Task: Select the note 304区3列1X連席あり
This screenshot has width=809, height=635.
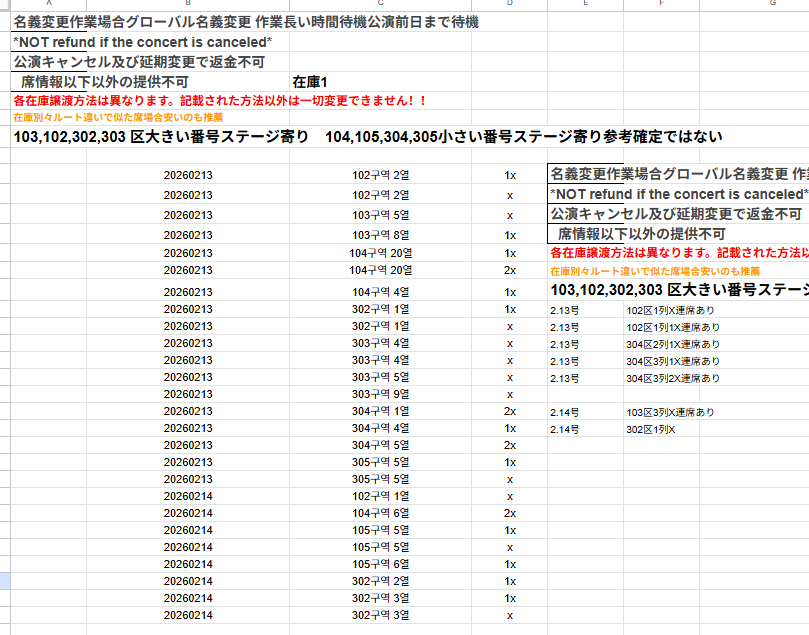Action: (x=673, y=362)
